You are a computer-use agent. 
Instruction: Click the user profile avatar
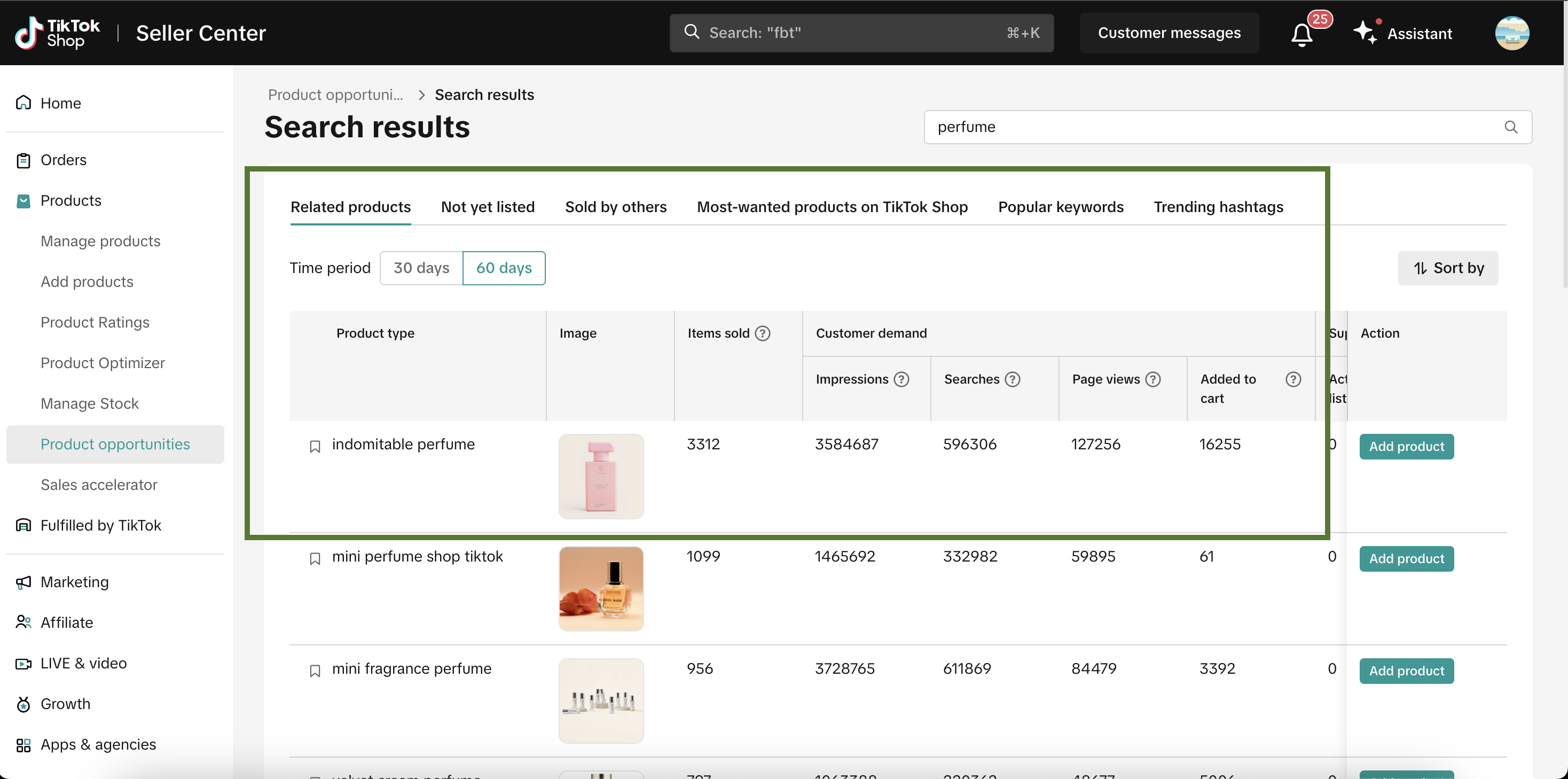click(1512, 33)
